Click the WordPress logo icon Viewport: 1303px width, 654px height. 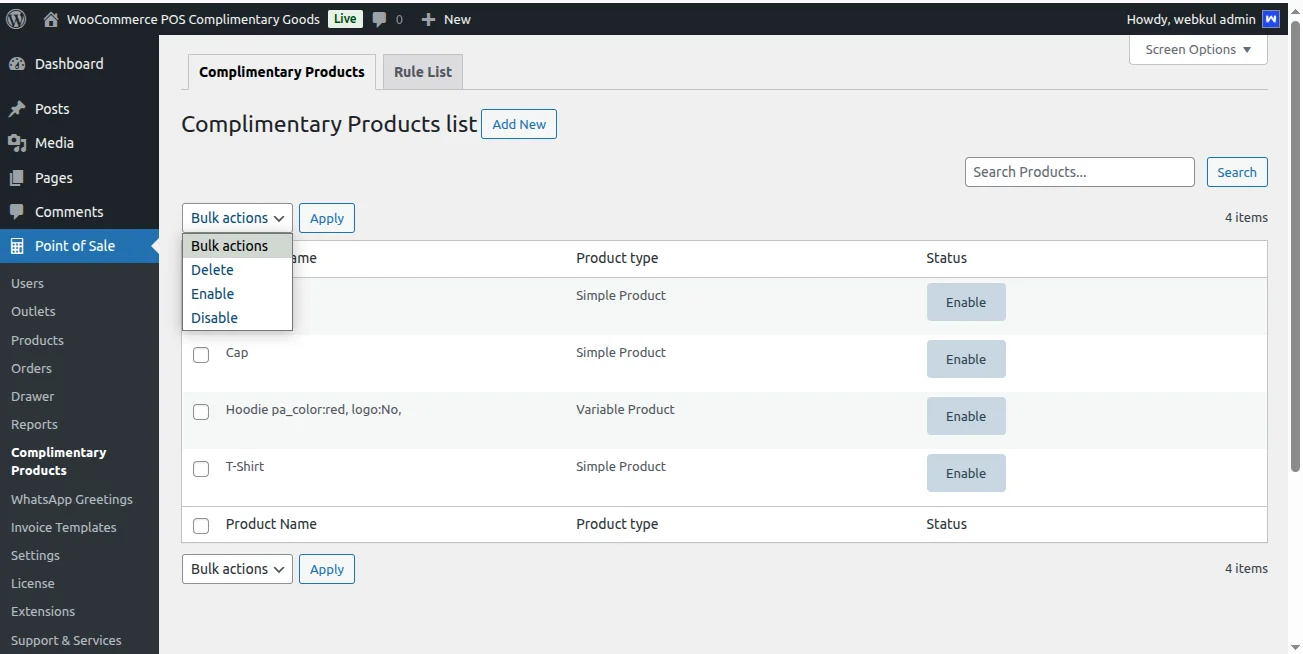pos(16,19)
